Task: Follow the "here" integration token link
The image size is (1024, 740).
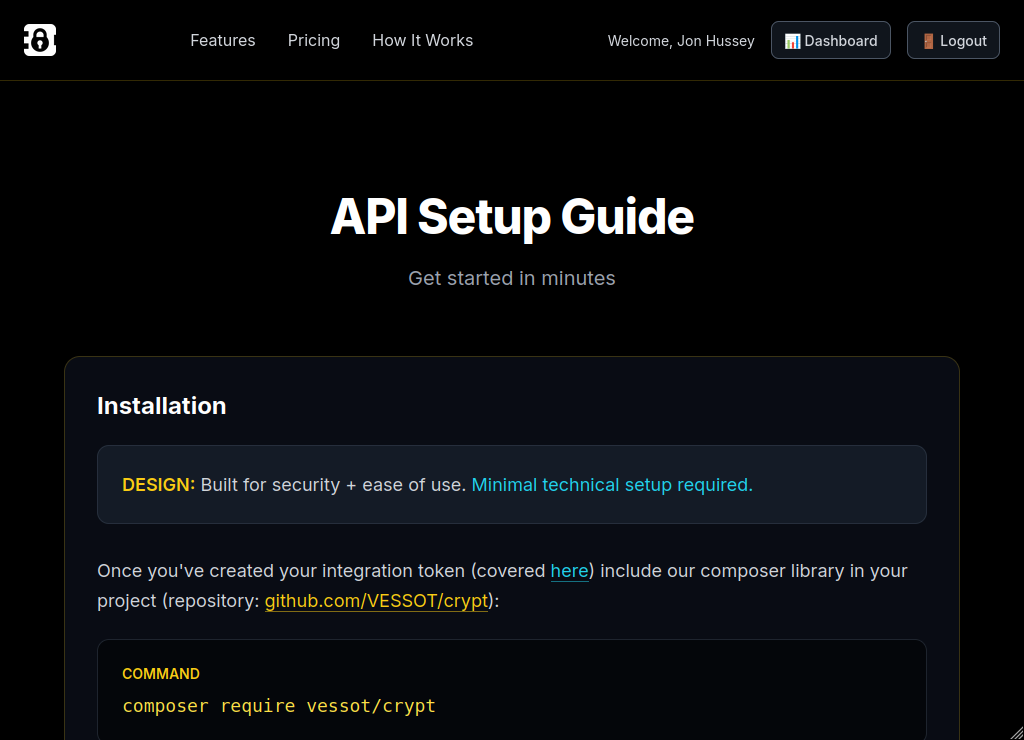Action: click(569, 571)
